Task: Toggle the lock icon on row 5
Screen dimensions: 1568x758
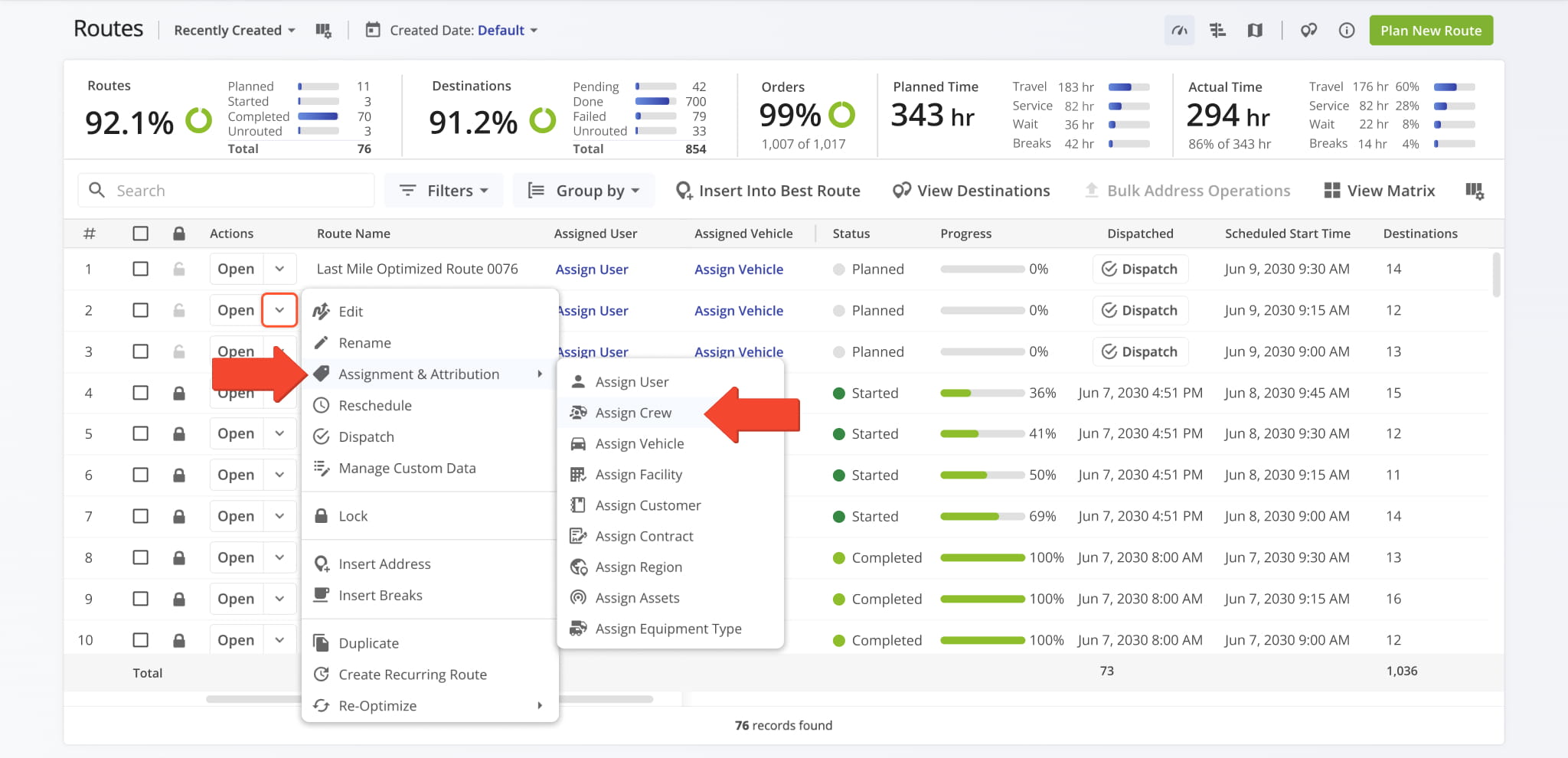Action: (179, 433)
